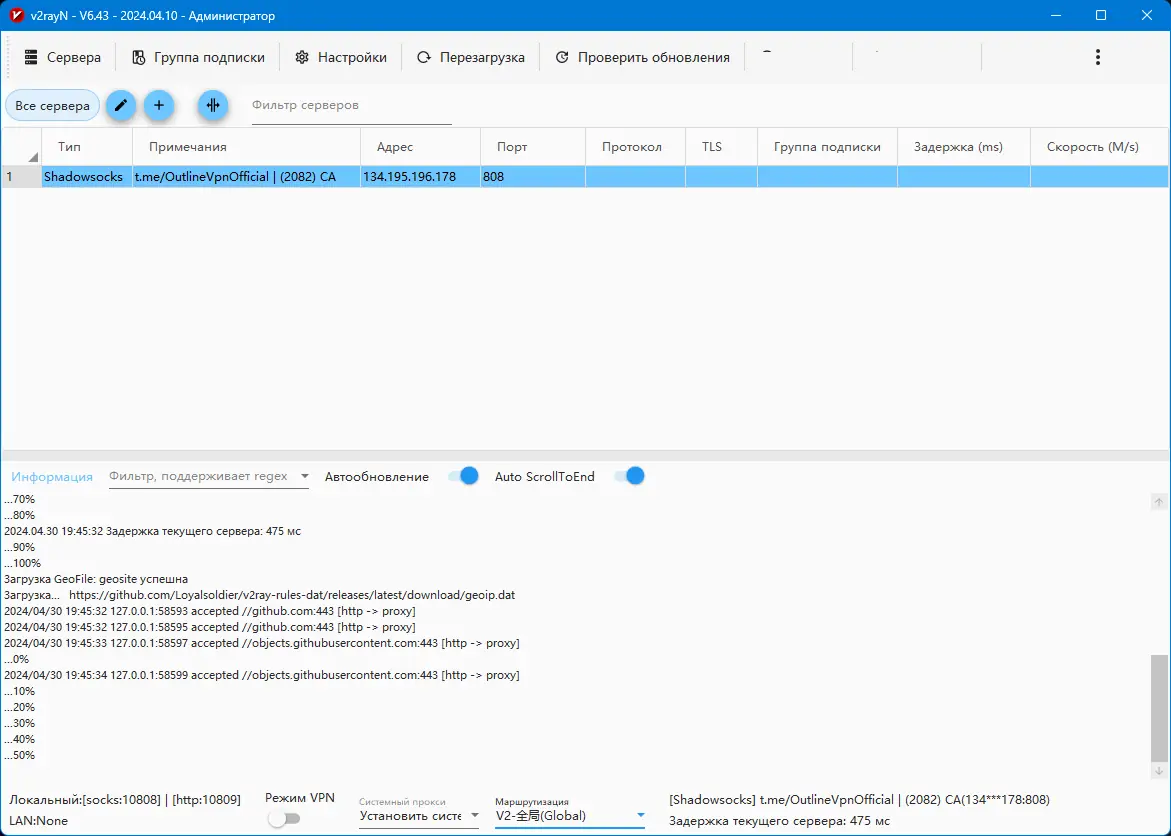
Task: Minimize the v2rayN window
Action: (1055, 16)
